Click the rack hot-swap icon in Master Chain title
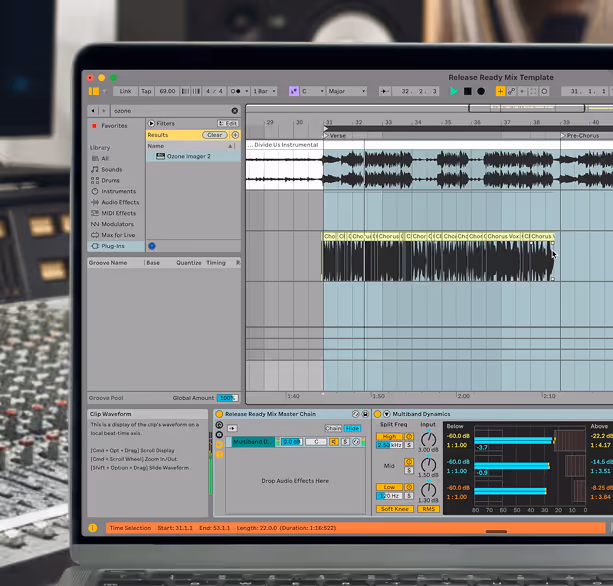The height and width of the screenshot is (586, 613). click(x=355, y=414)
